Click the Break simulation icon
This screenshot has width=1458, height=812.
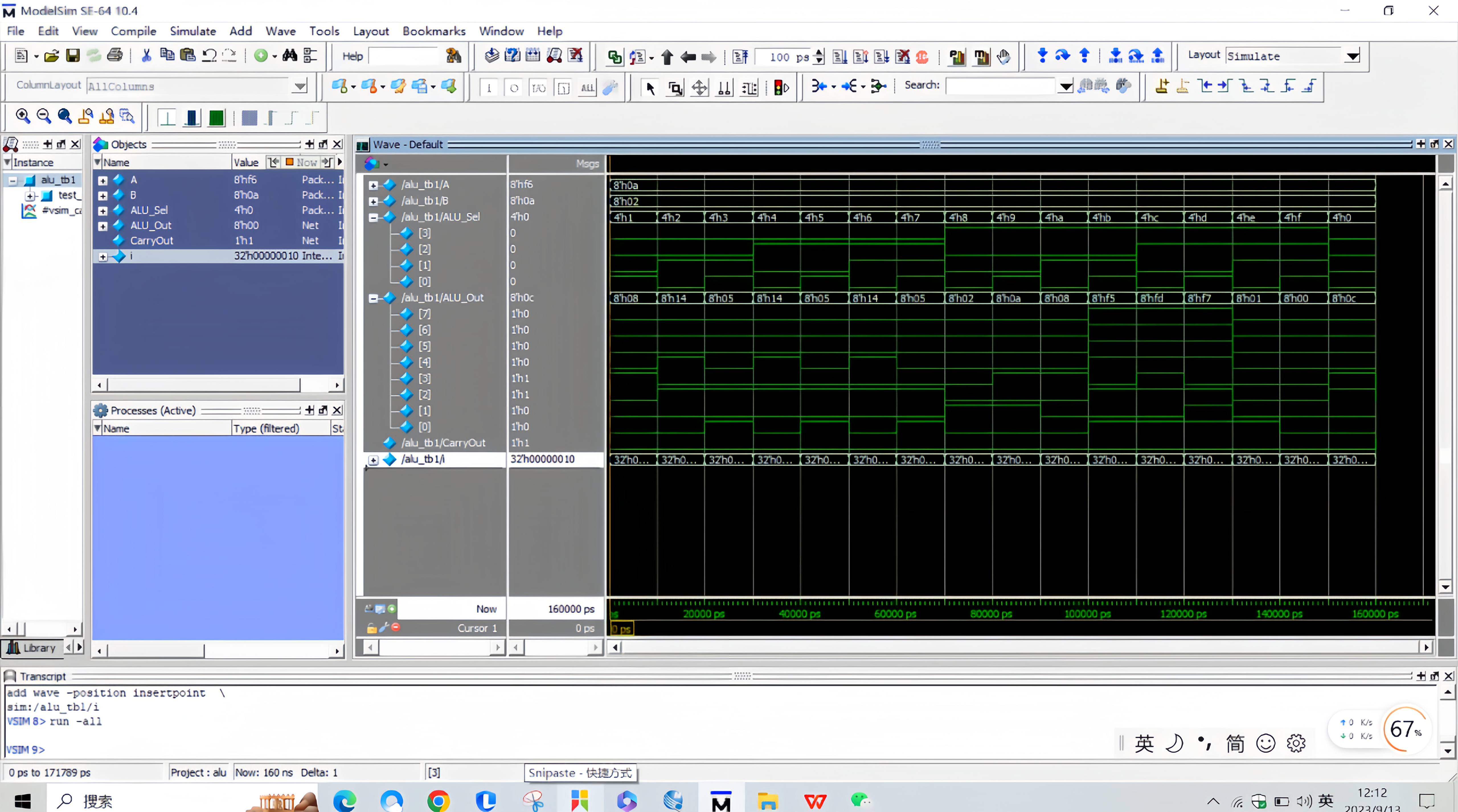[902, 57]
